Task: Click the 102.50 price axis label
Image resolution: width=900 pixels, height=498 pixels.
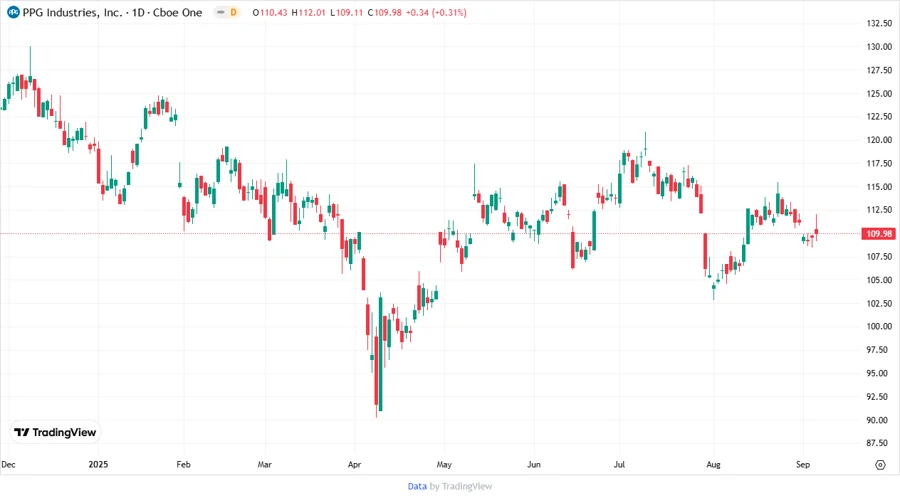Action: coord(879,304)
